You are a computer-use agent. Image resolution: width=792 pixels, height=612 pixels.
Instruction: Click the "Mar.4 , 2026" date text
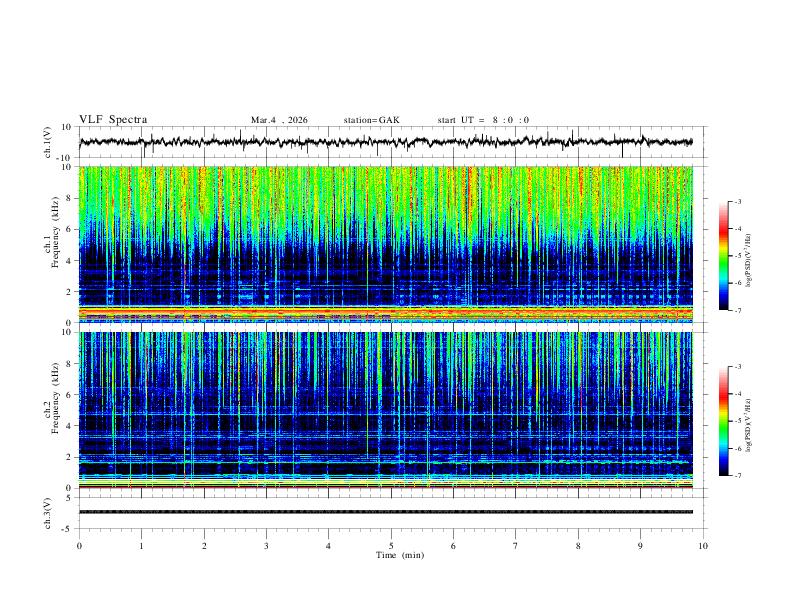(x=279, y=120)
